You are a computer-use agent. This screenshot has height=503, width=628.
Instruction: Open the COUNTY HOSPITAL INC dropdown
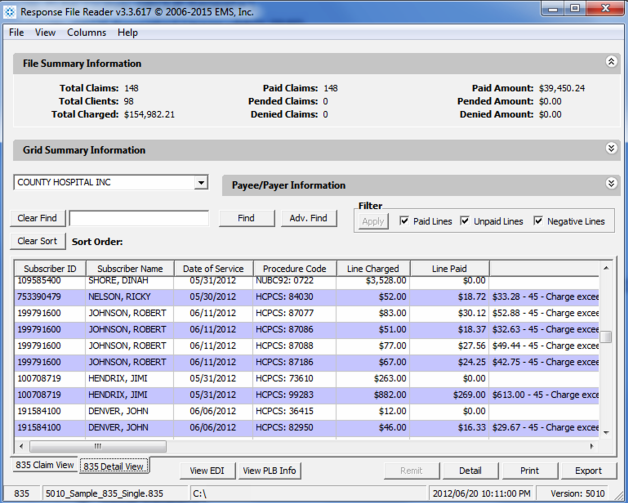click(201, 183)
